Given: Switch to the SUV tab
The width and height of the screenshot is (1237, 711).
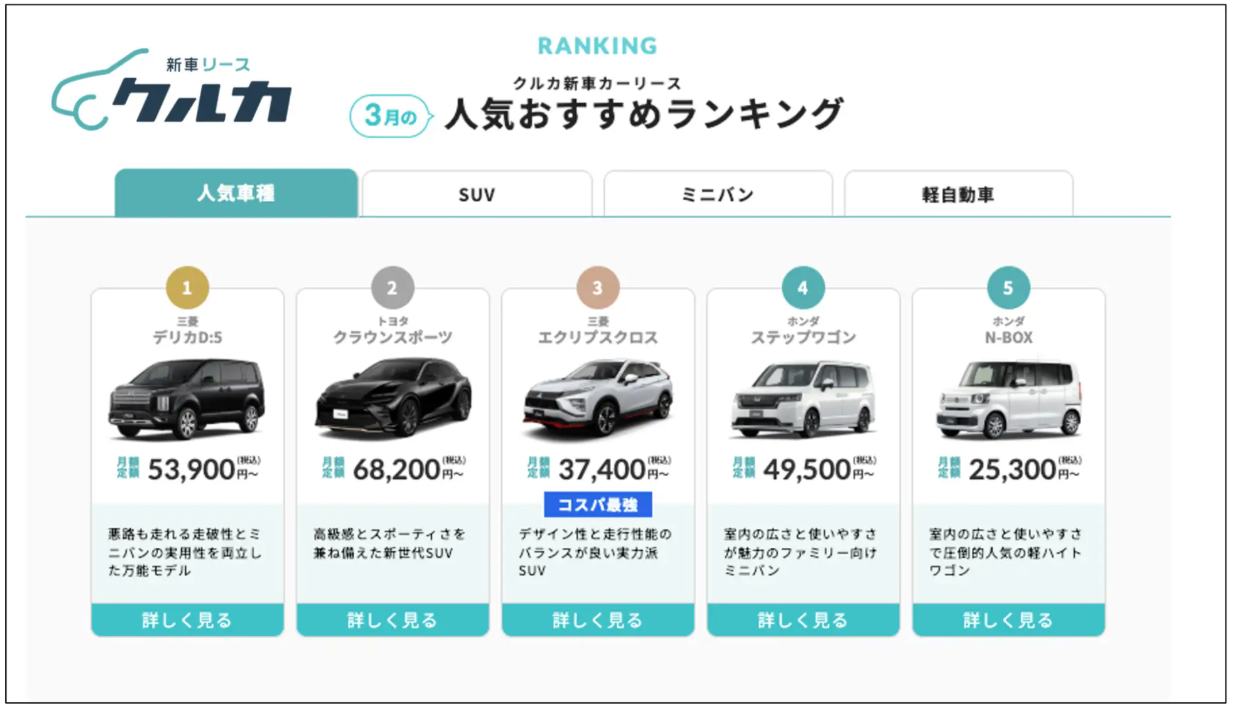Looking at the screenshot, I should [477, 194].
